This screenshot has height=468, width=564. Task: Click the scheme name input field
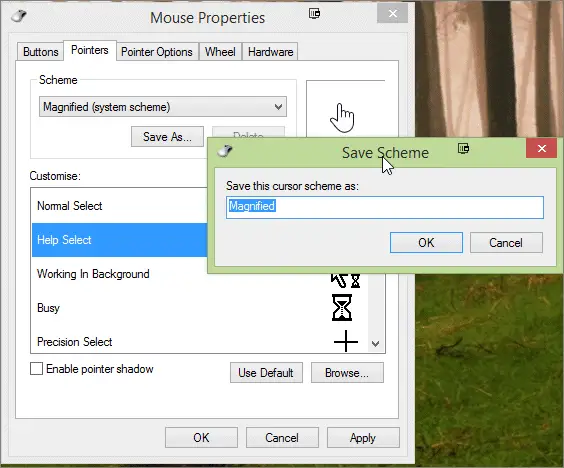[385, 207]
